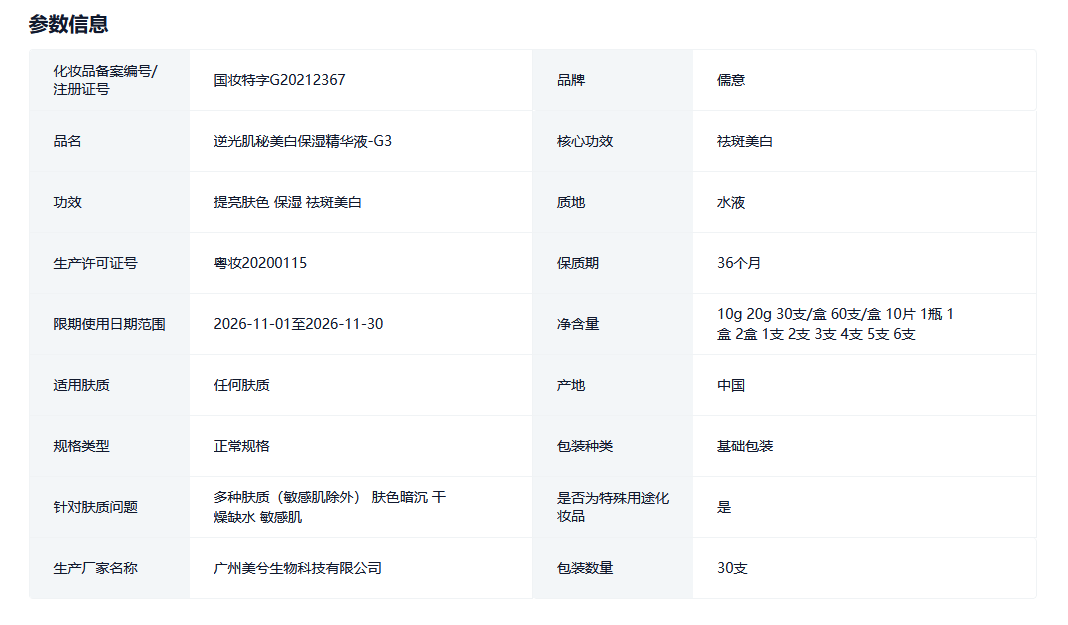Click the 针对肤质问题 value text

point(328,507)
